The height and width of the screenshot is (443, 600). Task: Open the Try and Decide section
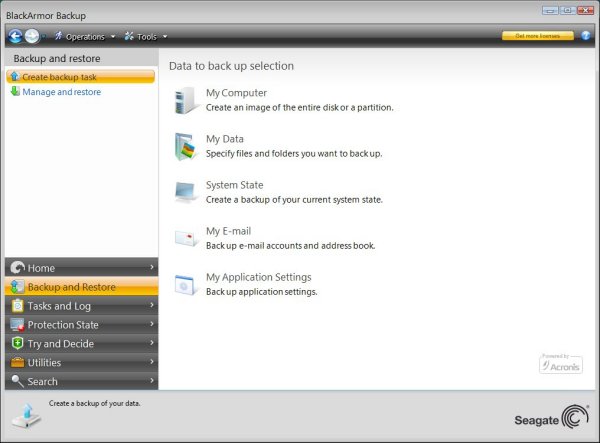click(x=82, y=343)
